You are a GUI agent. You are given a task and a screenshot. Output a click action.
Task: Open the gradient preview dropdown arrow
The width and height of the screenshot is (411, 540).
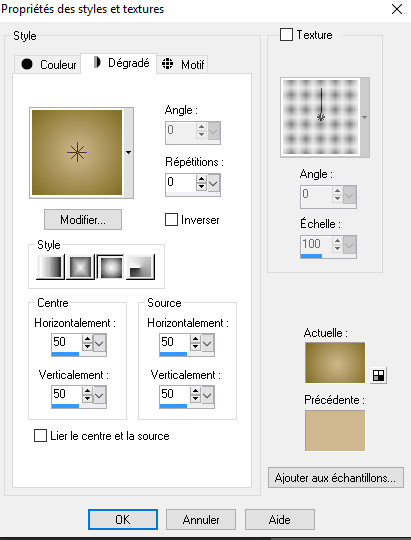tap(129, 153)
